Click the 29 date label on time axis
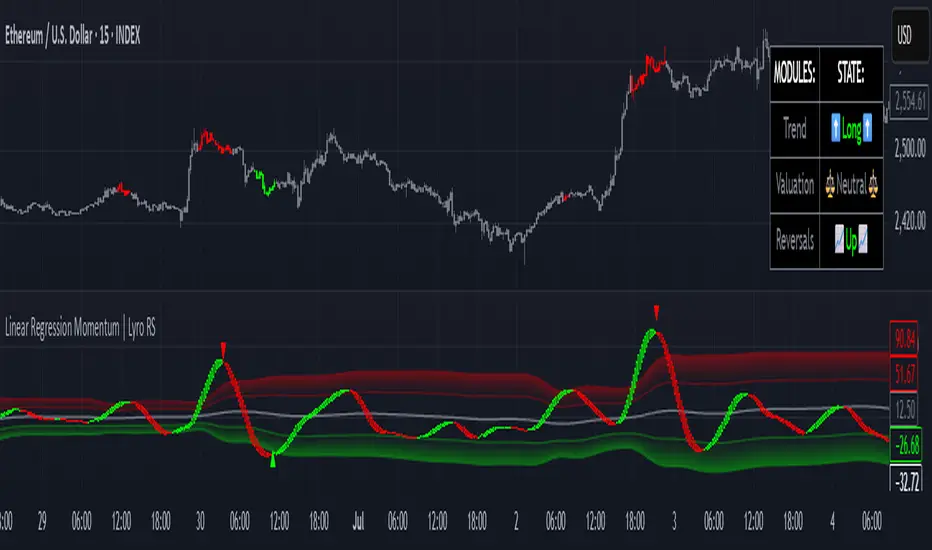The width and height of the screenshot is (932, 550). click(x=42, y=521)
